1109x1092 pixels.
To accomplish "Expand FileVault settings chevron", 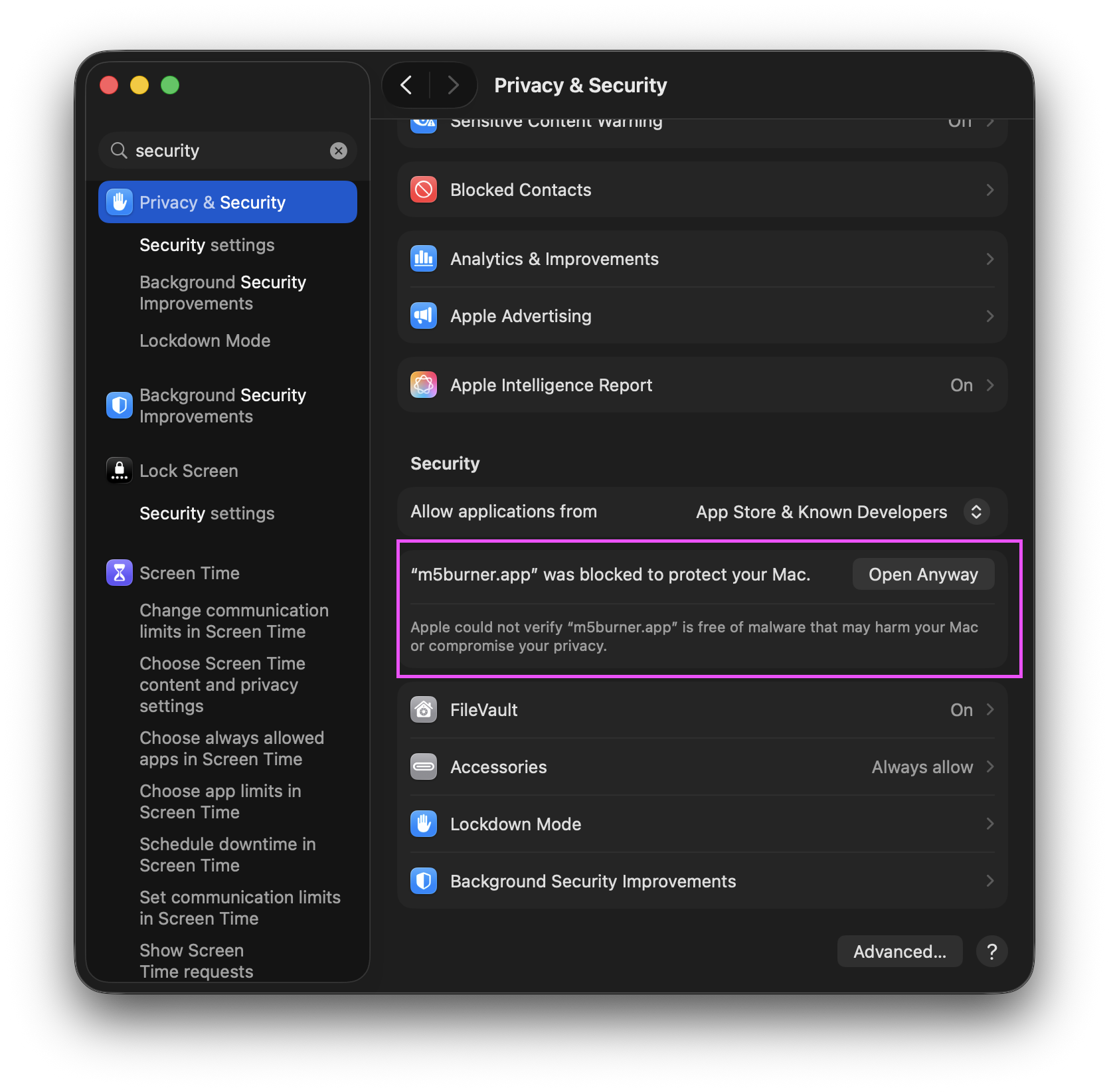I will coord(990,710).
